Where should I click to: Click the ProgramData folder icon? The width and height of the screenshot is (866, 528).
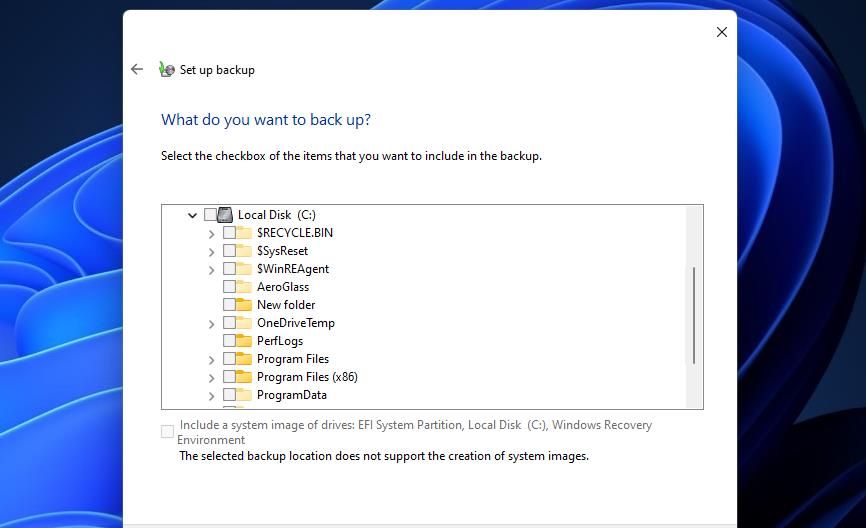coord(244,395)
